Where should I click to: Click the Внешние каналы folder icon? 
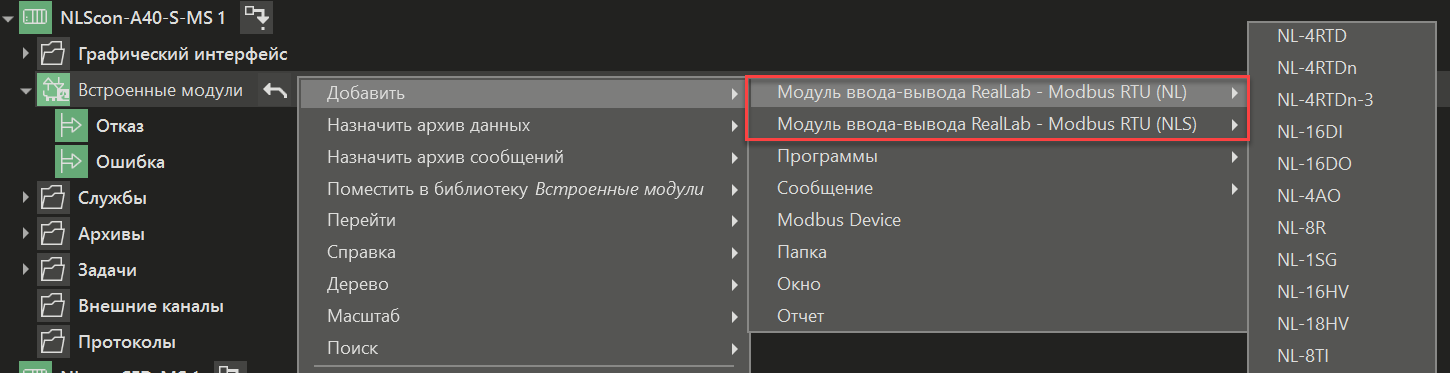52,306
